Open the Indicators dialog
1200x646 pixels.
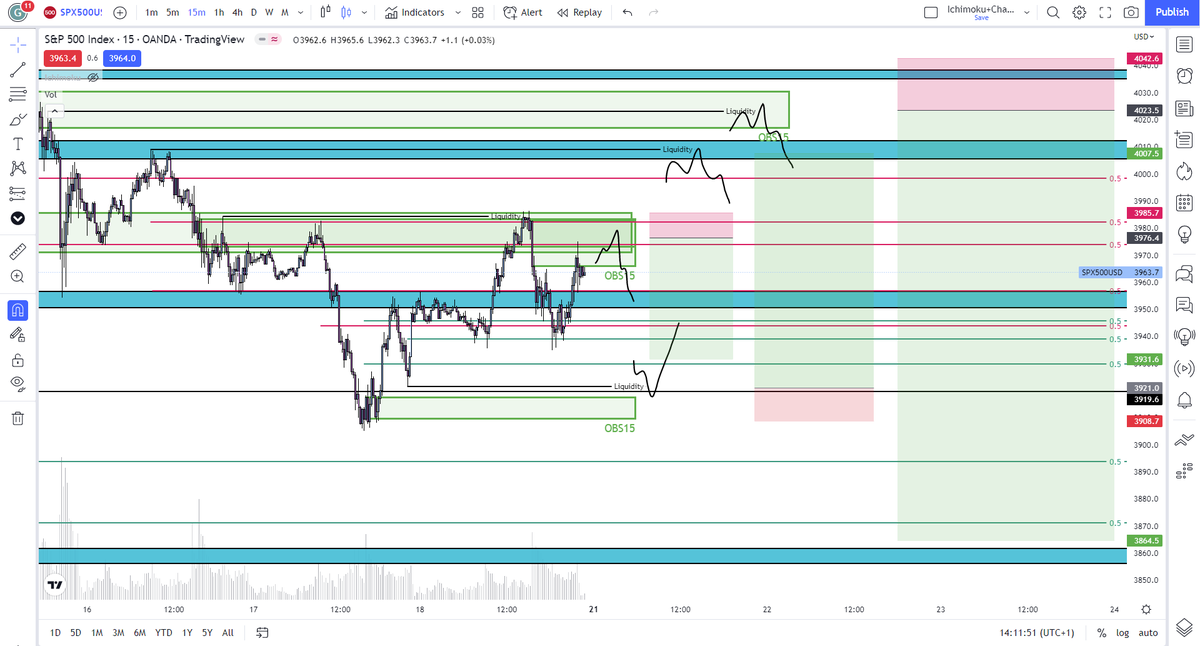point(414,12)
